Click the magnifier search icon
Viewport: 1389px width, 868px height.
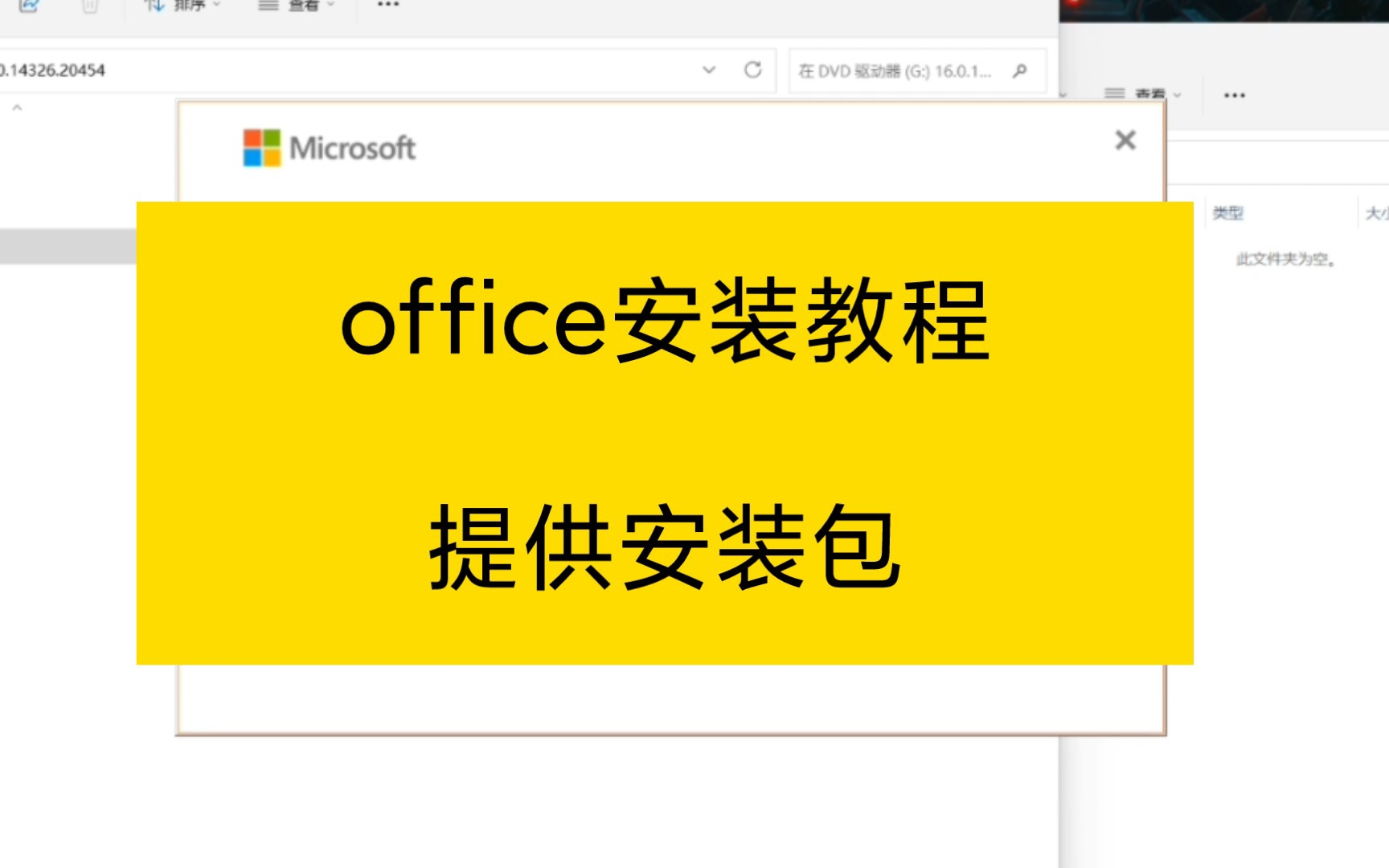click(1020, 71)
